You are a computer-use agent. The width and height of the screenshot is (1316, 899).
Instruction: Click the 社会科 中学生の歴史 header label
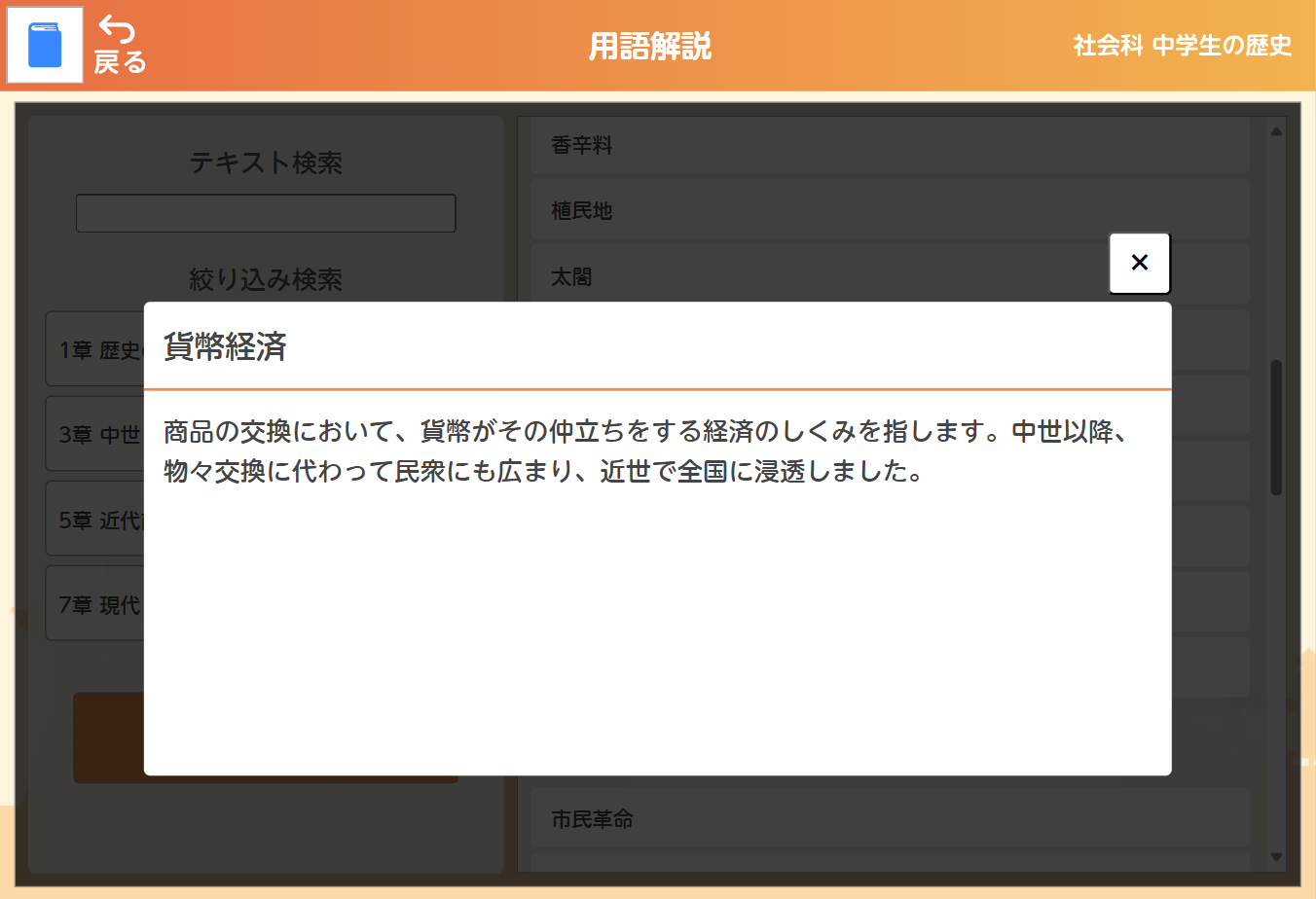click(x=1183, y=46)
